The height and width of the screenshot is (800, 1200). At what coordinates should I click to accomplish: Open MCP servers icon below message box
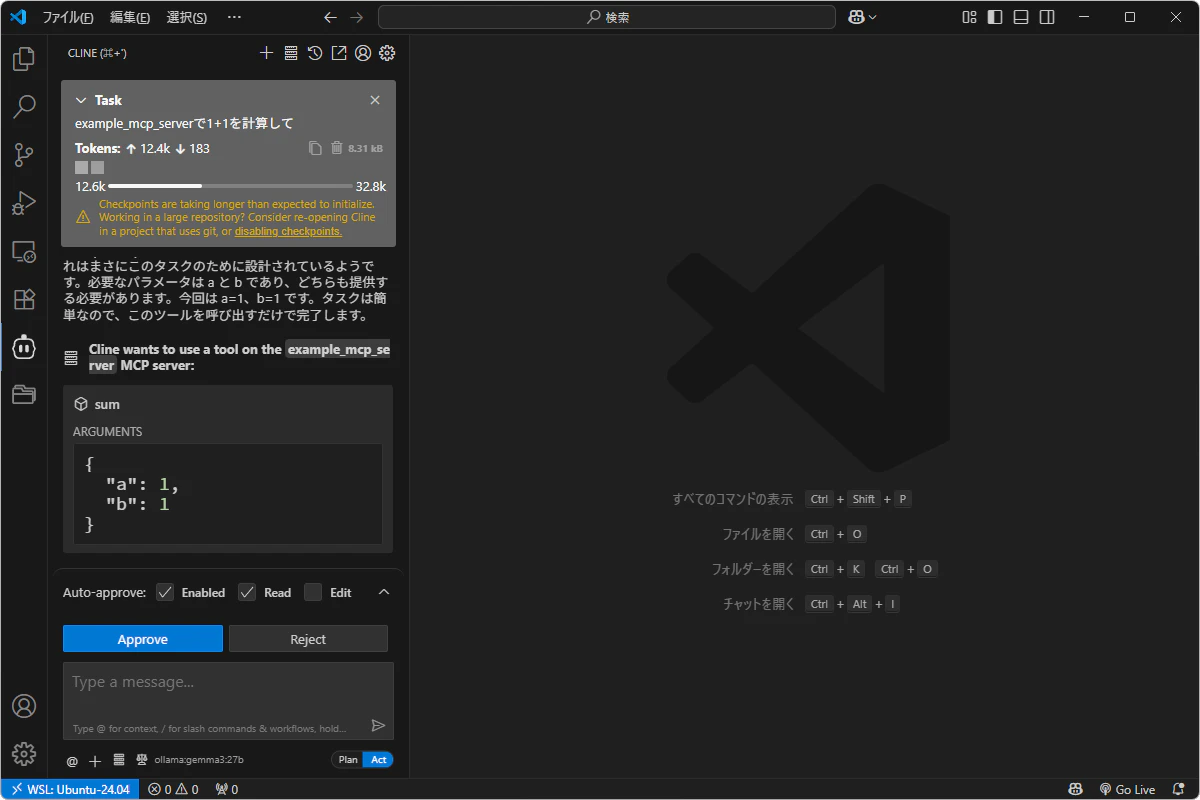tap(119, 760)
